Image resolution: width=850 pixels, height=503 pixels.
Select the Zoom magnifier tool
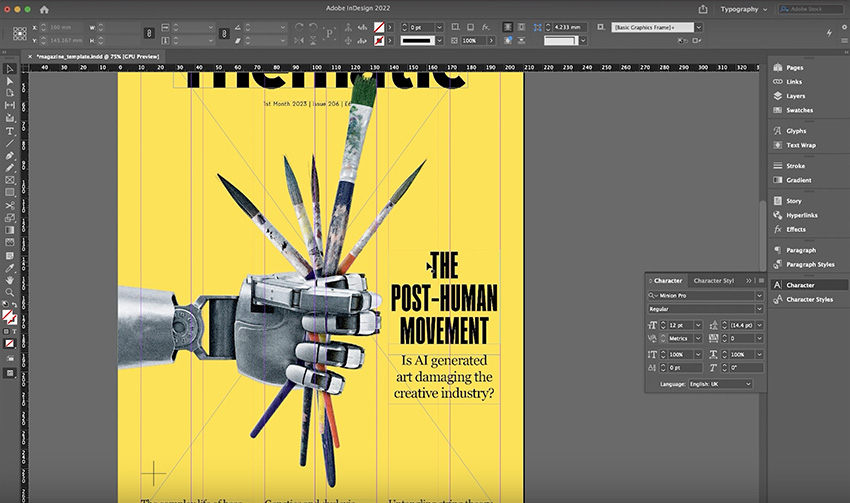coord(10,292)
